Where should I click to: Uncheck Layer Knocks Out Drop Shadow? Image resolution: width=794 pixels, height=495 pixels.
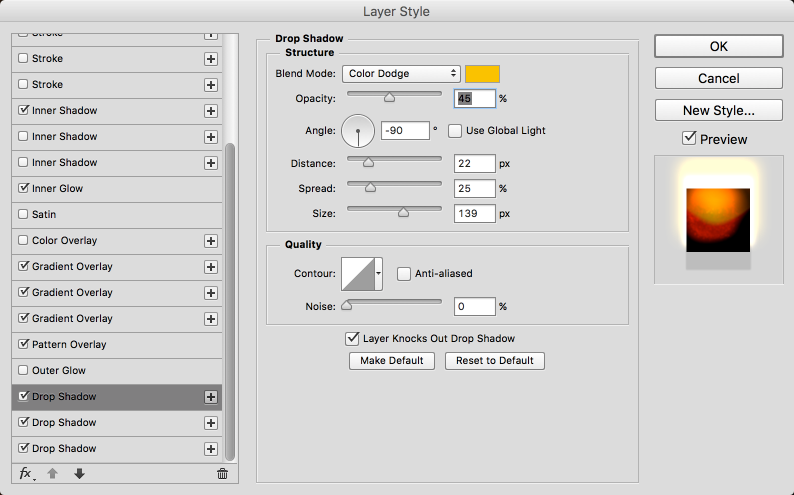click(x=351, y=339)
